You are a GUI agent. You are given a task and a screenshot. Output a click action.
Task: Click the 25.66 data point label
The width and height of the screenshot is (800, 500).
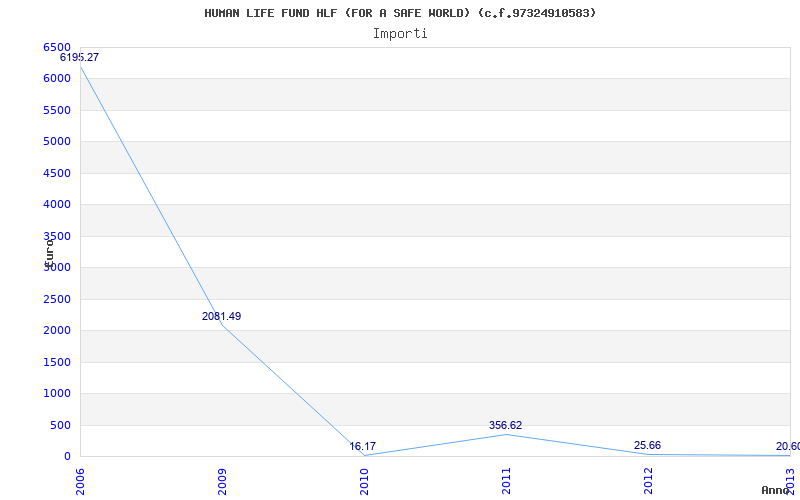click(647, 445)
